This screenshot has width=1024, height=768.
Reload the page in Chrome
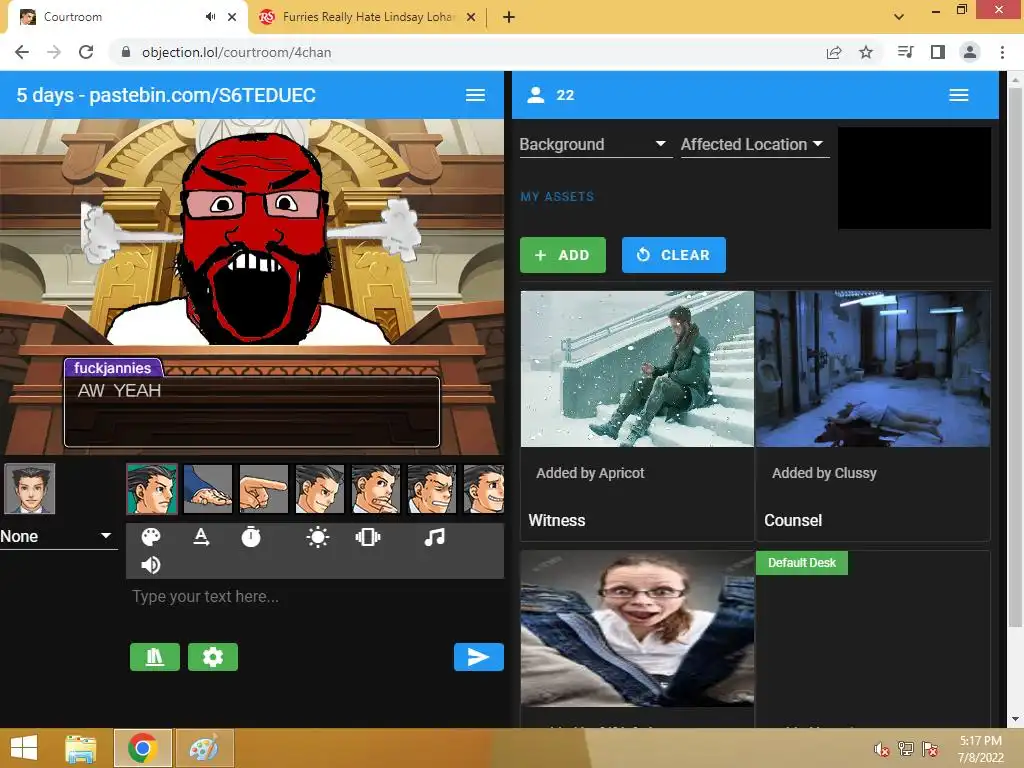[86, 52]
